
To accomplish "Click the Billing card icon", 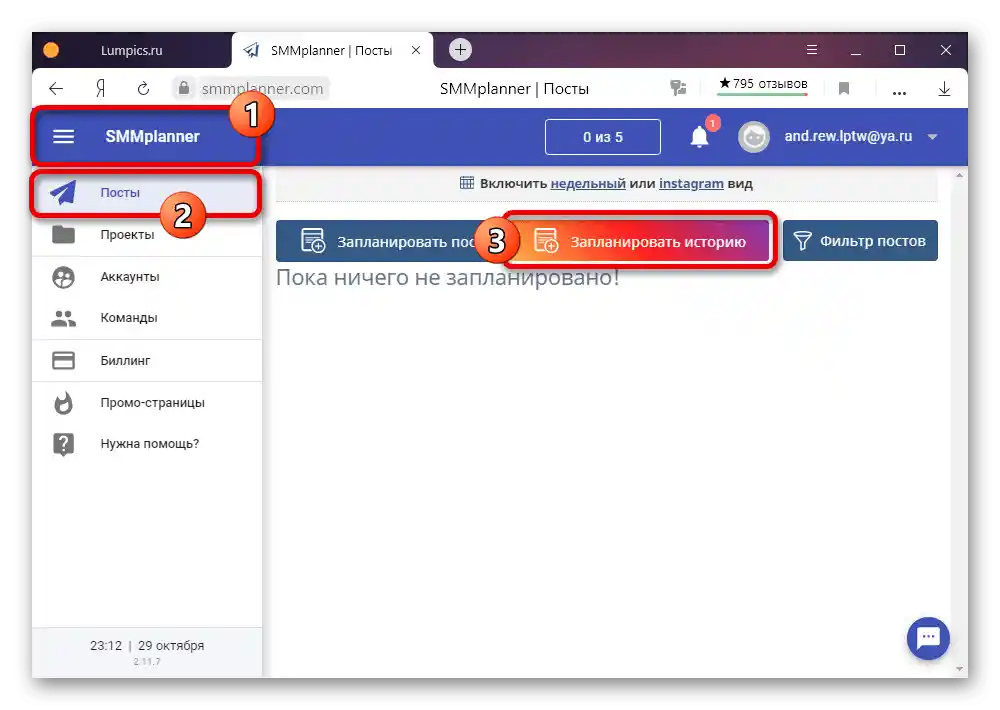I will pos(63,360).
